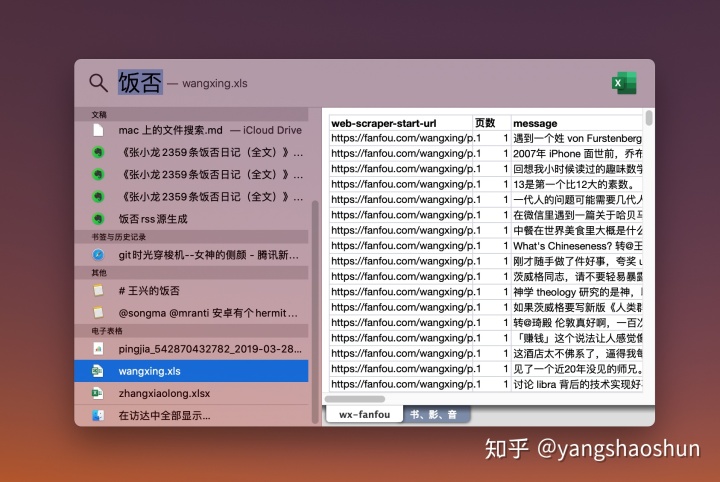Click Evernote icon of 饭否 rss 源生成
This screenshot has width=720, height=482.
[98, 219]
